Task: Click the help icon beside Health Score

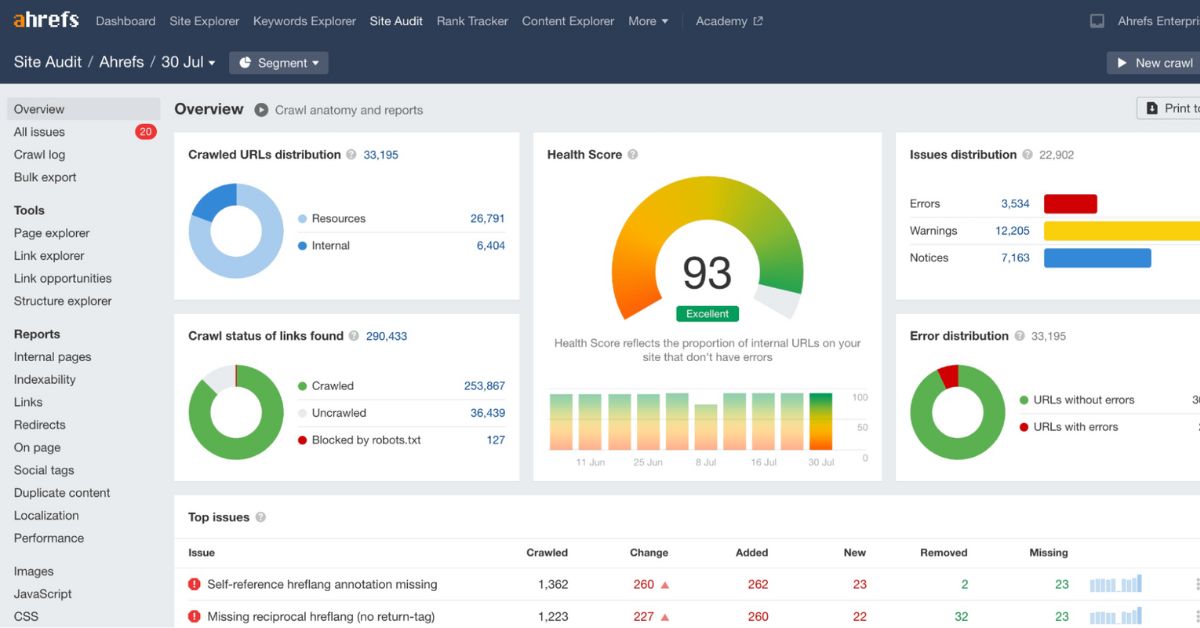Action: tap(633, 155)
